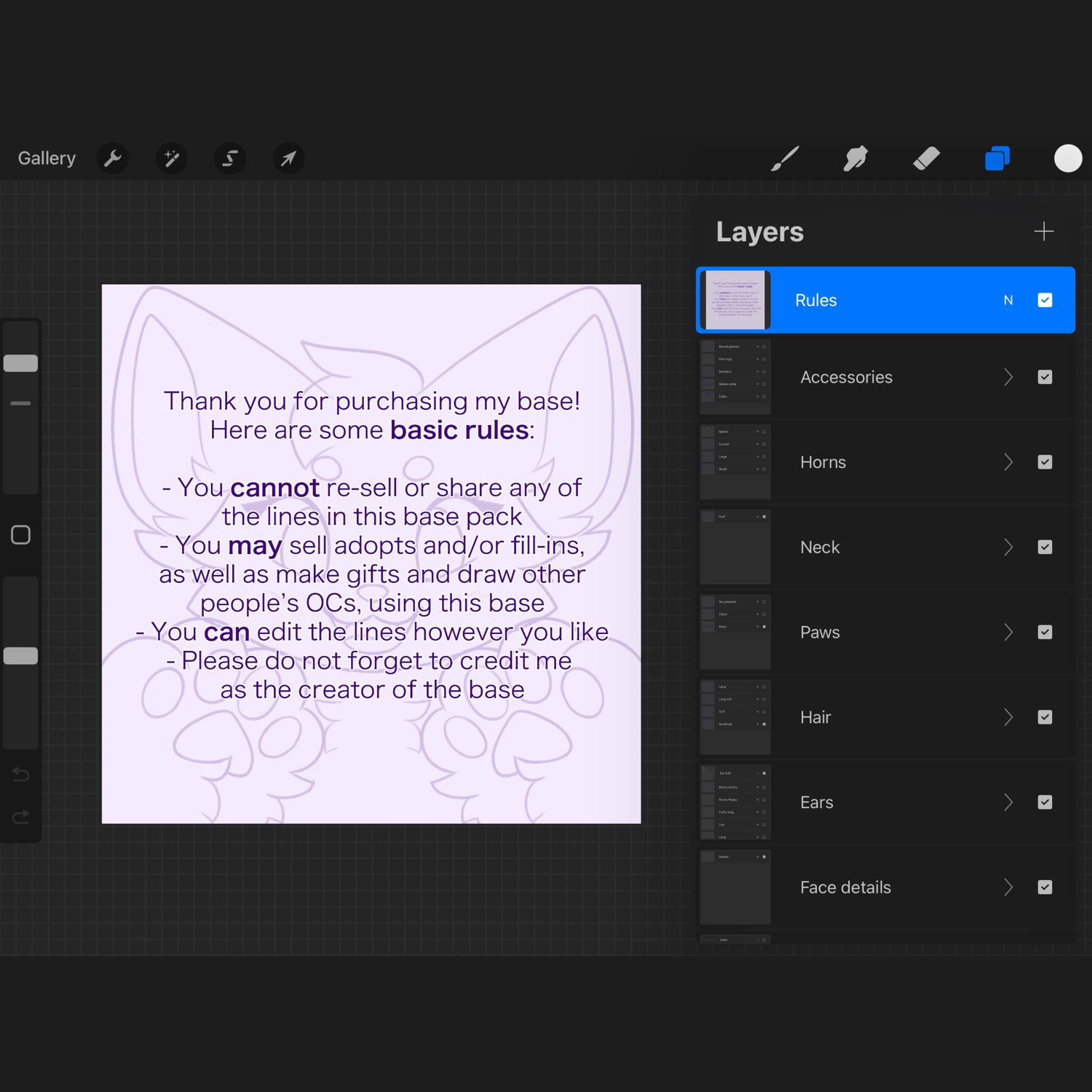Viewport: 1092px width, 1092px height.
Task: Open the Adjustments magic wand menu
Action: pos(172,158)
